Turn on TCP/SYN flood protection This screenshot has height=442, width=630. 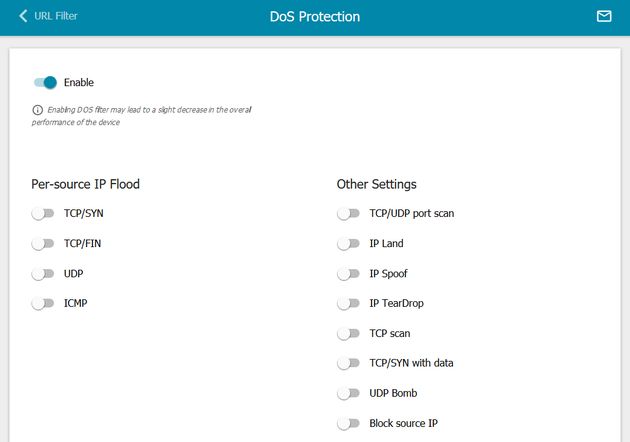coord(43,213)
